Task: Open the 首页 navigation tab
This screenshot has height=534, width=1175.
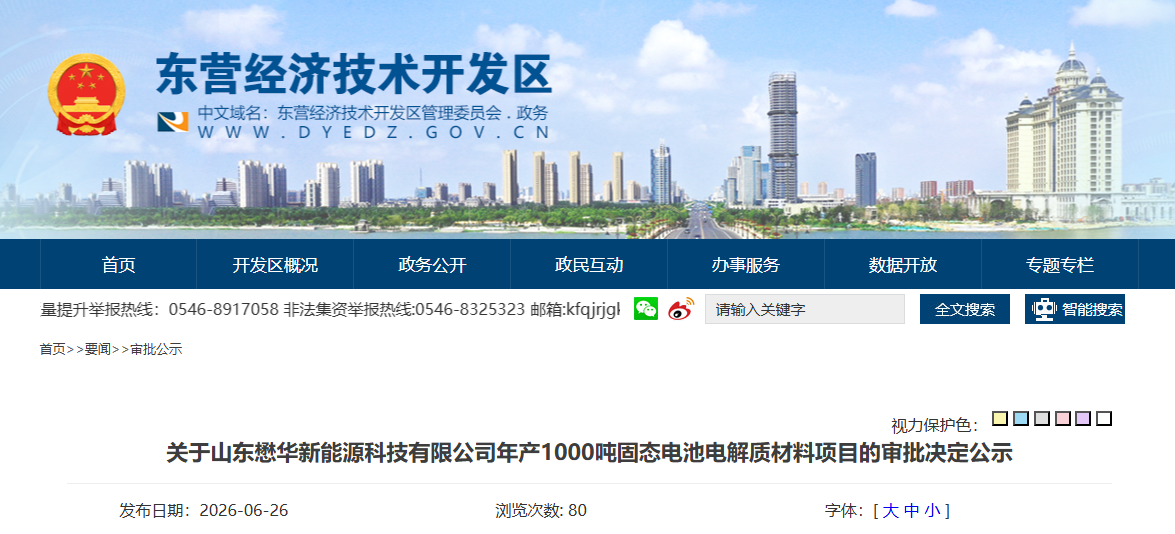Action: [x=118, y=264]
